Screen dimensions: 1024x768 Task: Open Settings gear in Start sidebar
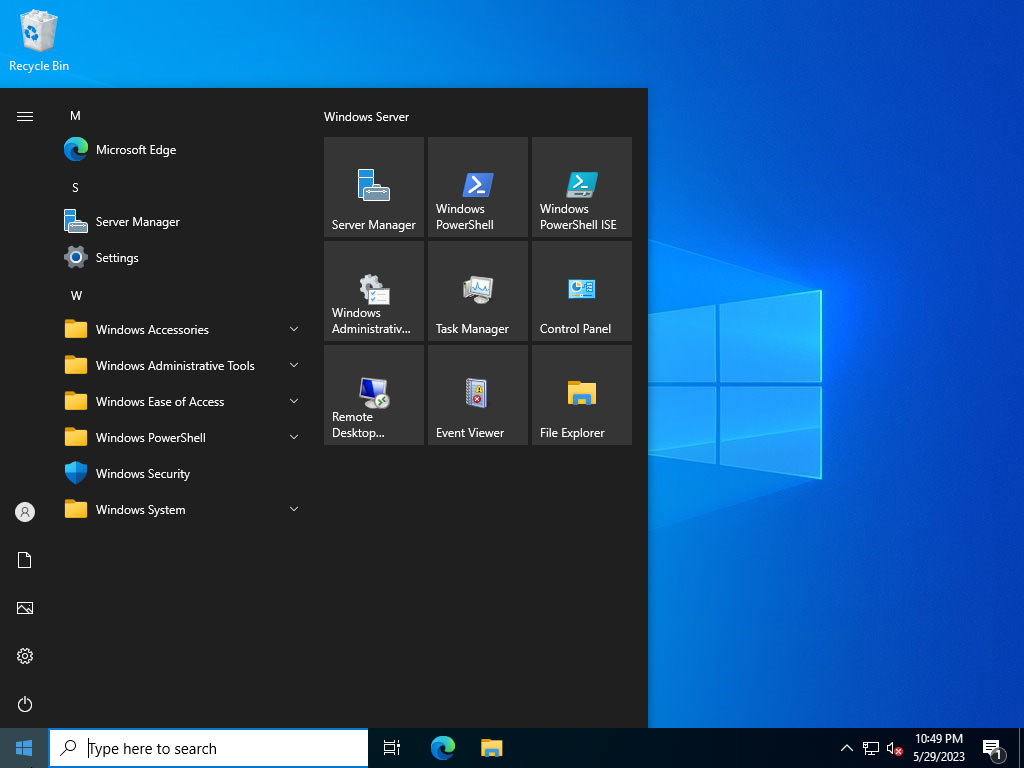[x=25, y=656]
